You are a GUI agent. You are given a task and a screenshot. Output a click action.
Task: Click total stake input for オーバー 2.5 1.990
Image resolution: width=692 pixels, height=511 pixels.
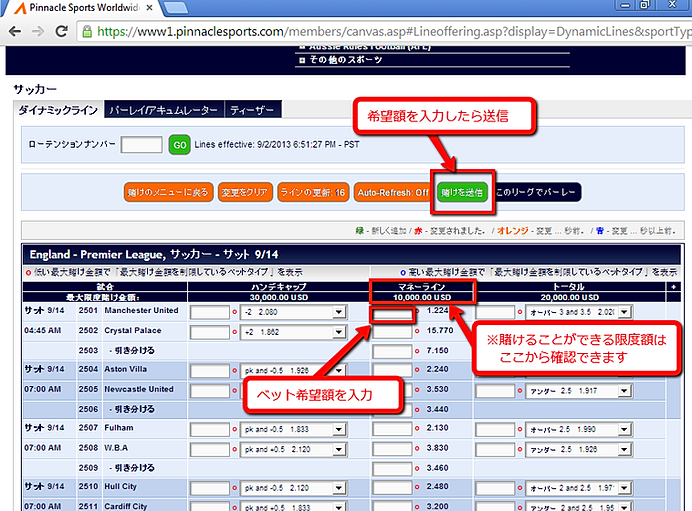pos(495,429)
